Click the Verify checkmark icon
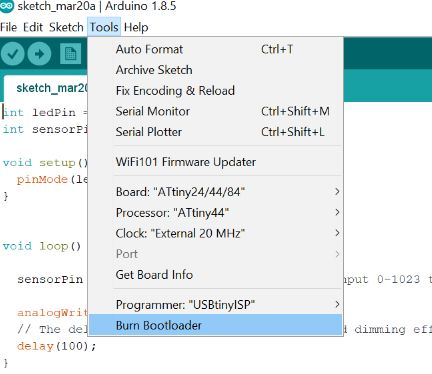This screenshot has height=374, width=432. point(13,54)
